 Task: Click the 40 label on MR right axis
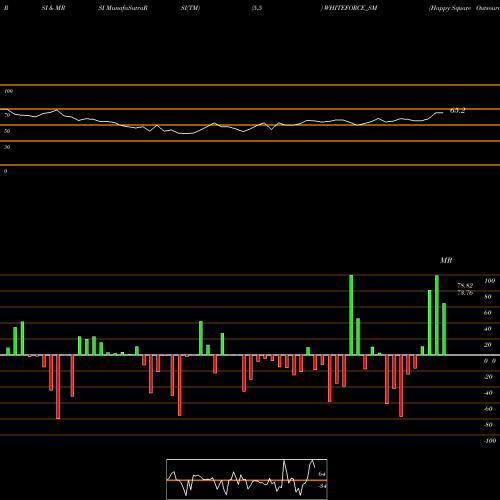[488, 329]
